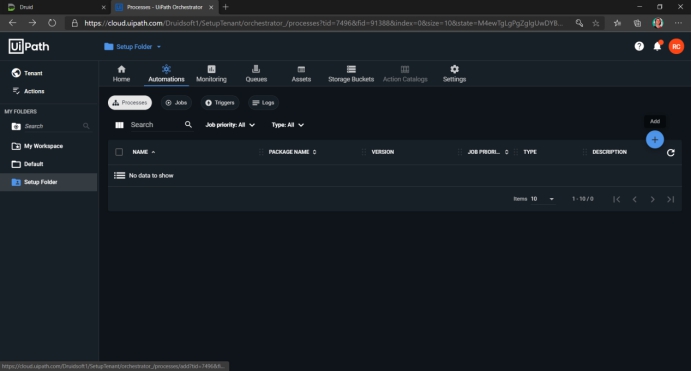
Task: Close the Processes - UiPath Orchestrator tab
Action: click(x=211, y=7)
